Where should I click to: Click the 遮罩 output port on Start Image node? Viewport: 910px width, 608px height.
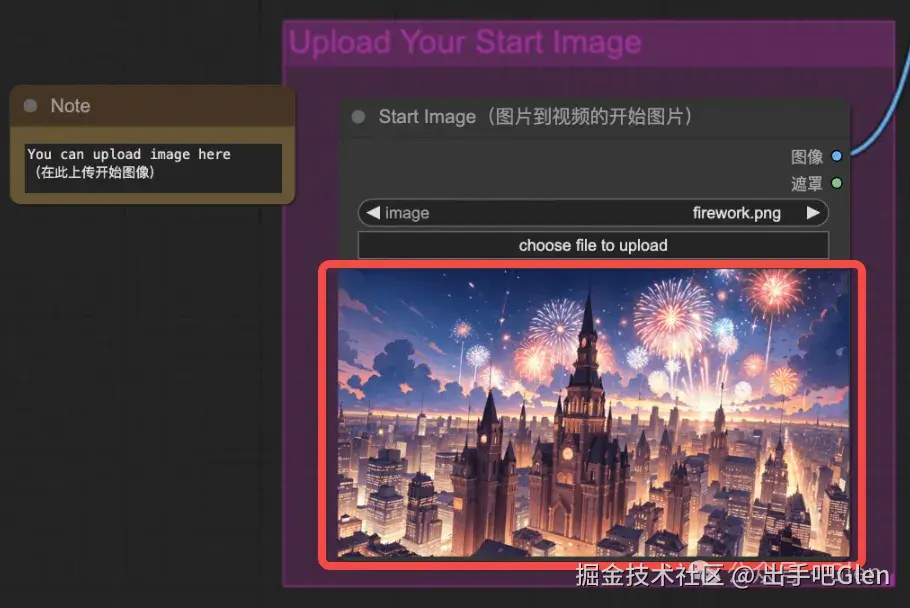pos(837,183)
